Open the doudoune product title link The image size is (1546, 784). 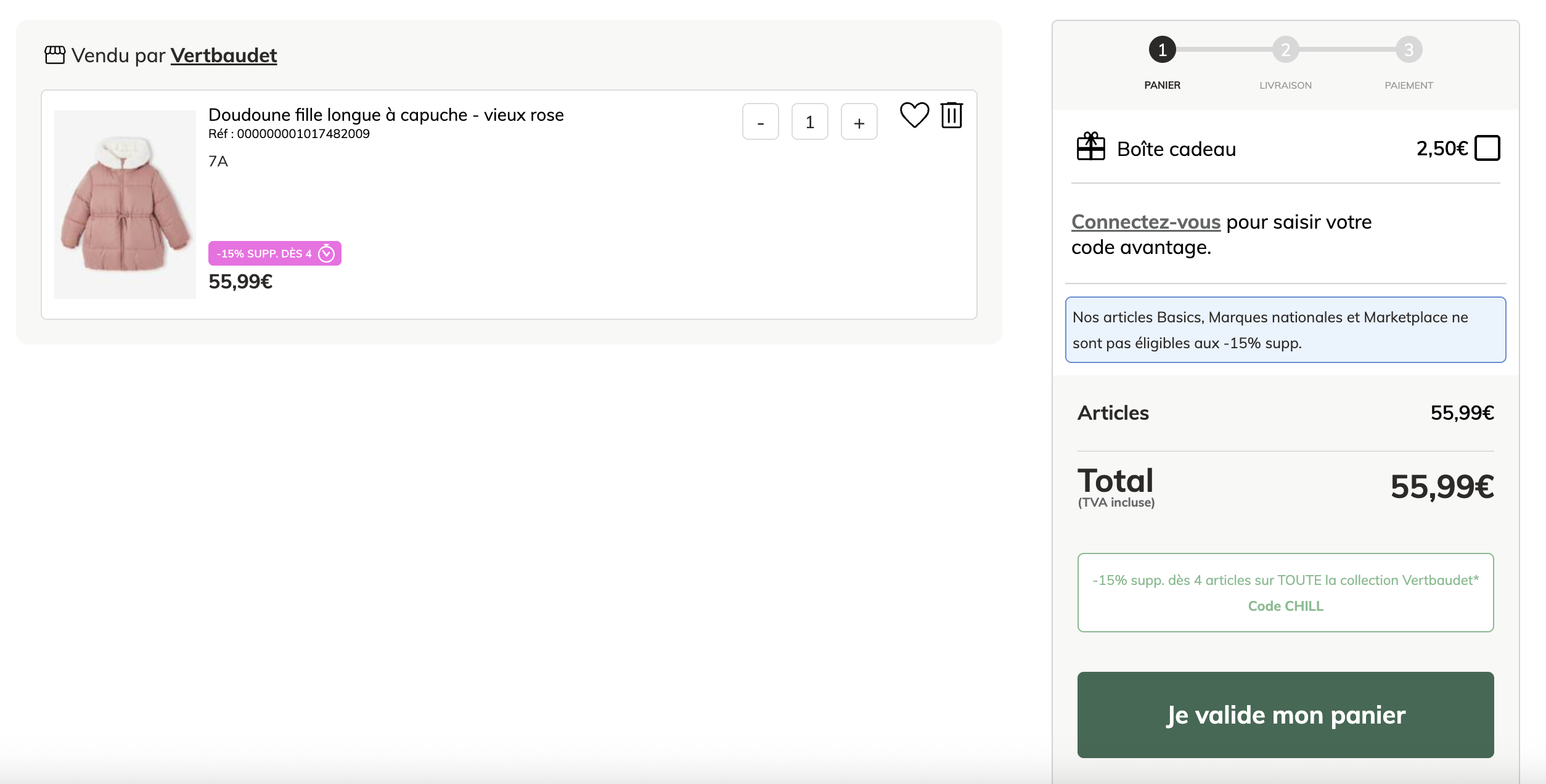[386, 115]
